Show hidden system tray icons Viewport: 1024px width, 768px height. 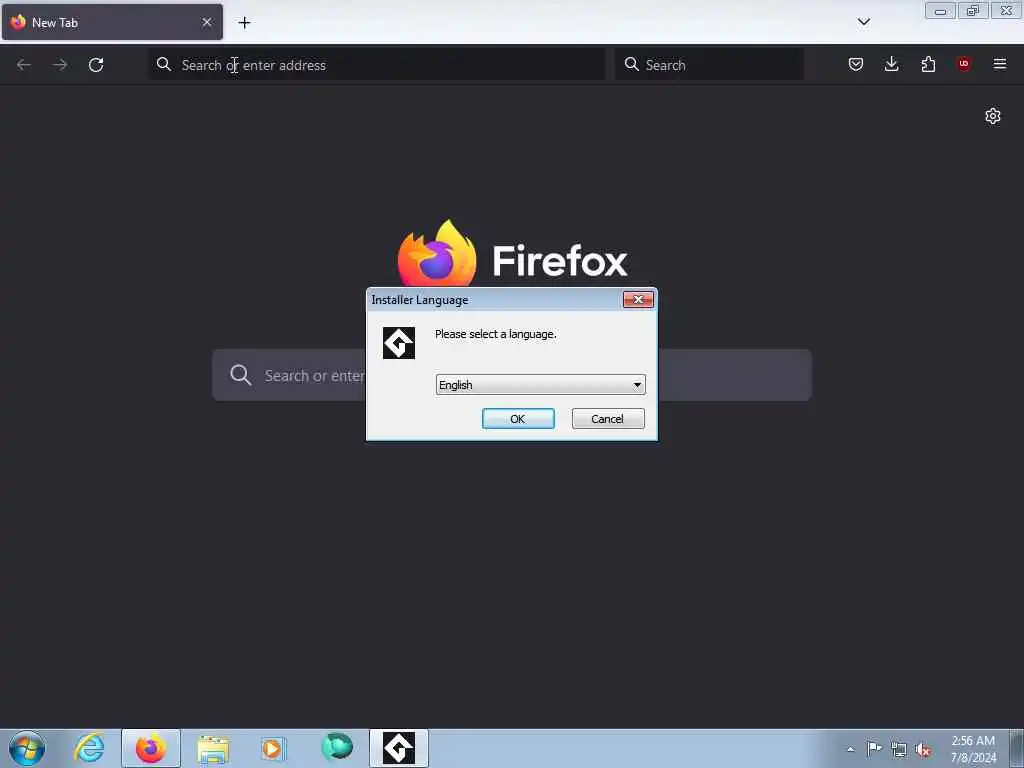point(850,749)
